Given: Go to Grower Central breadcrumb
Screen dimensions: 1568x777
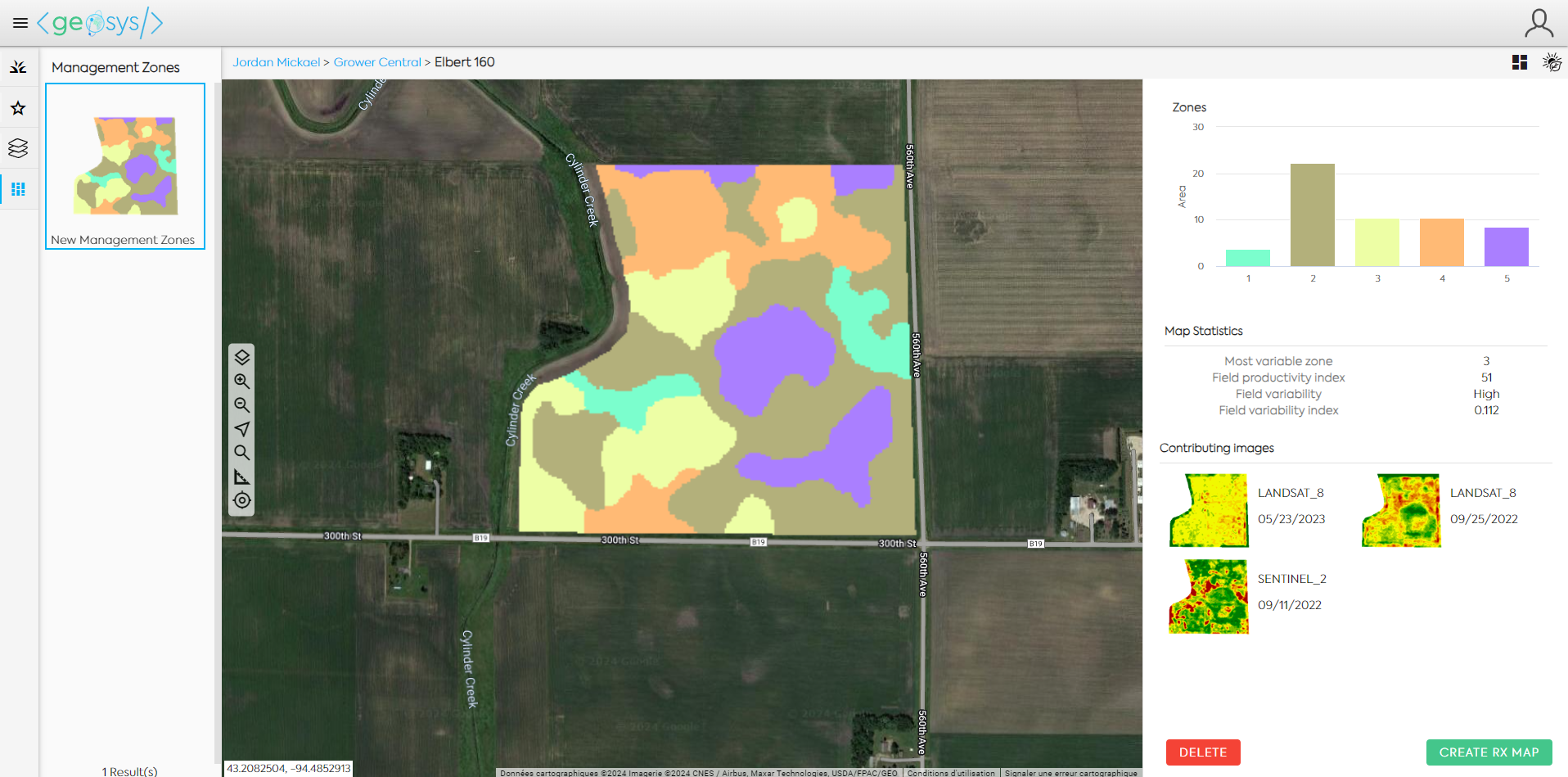Looking at the screenshot, I should tap(377, 62).
